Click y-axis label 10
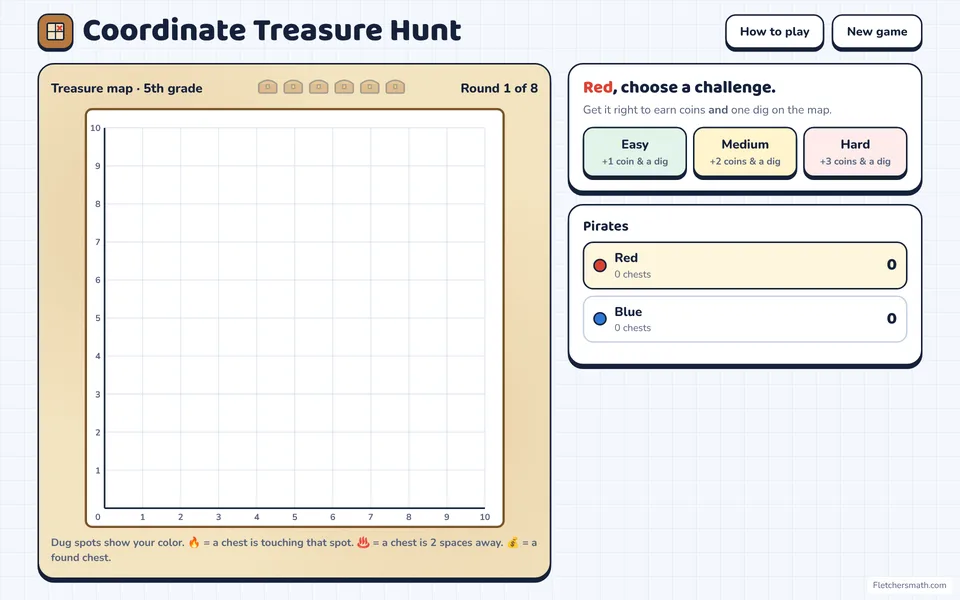 tap(96, 128)
